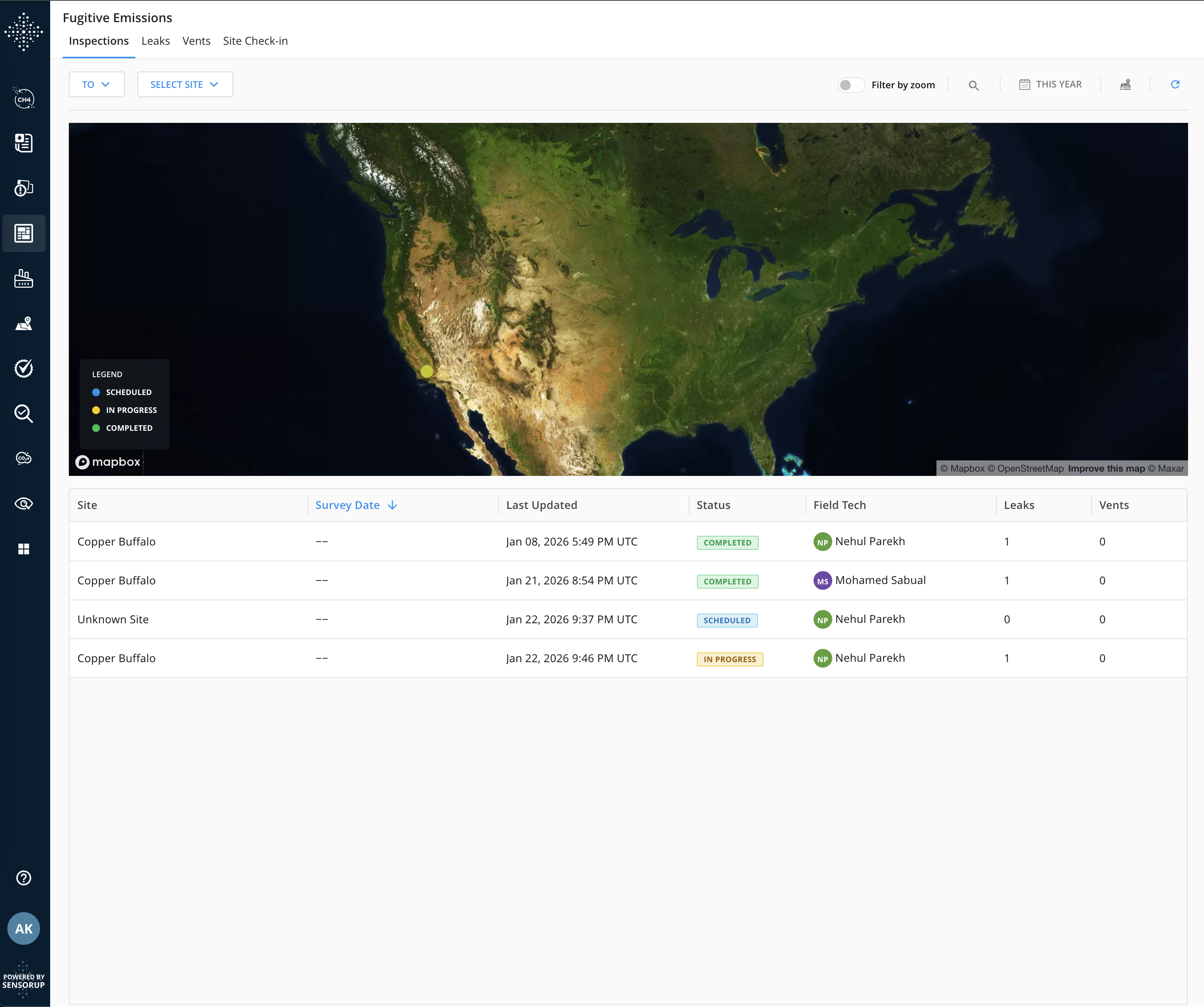The height and width of the screenshot is (1007, 1204).
Task: Click the map view toolbar icon
Action: click(x=1125, y=85)
